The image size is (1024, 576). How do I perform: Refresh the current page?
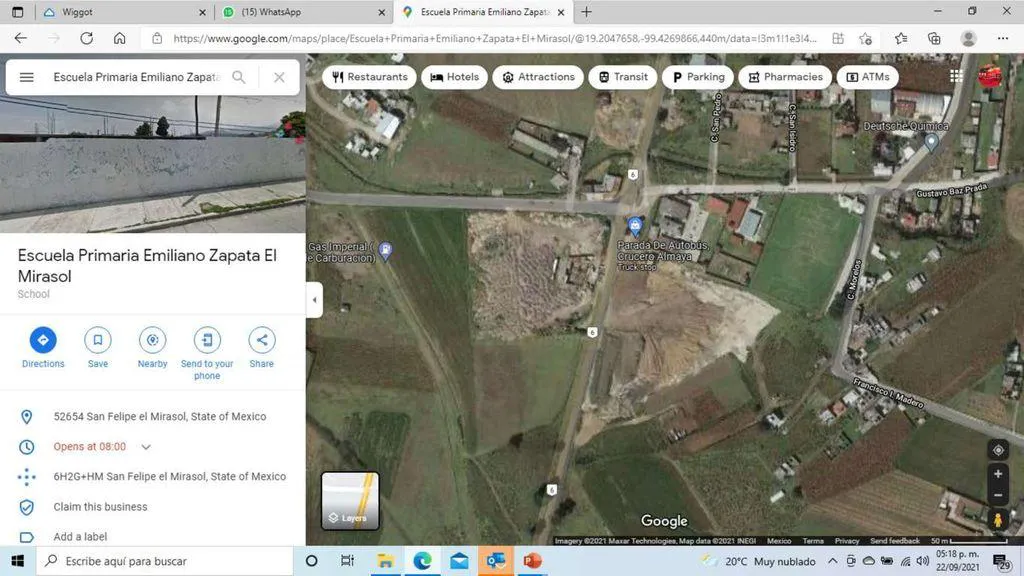point(86,39)
